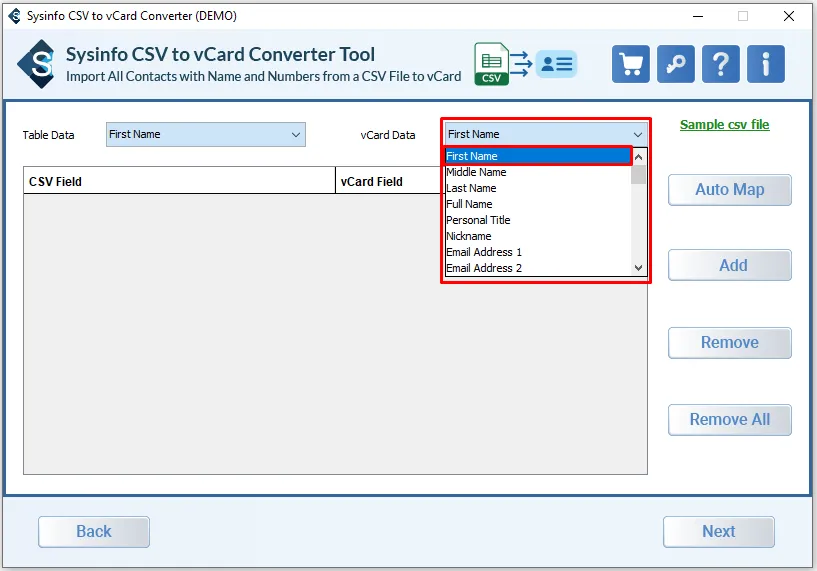The width and height of the screenshot is (817, 571).
Task: Open the Table Data dropdown
Action: [x=206, y=134]
